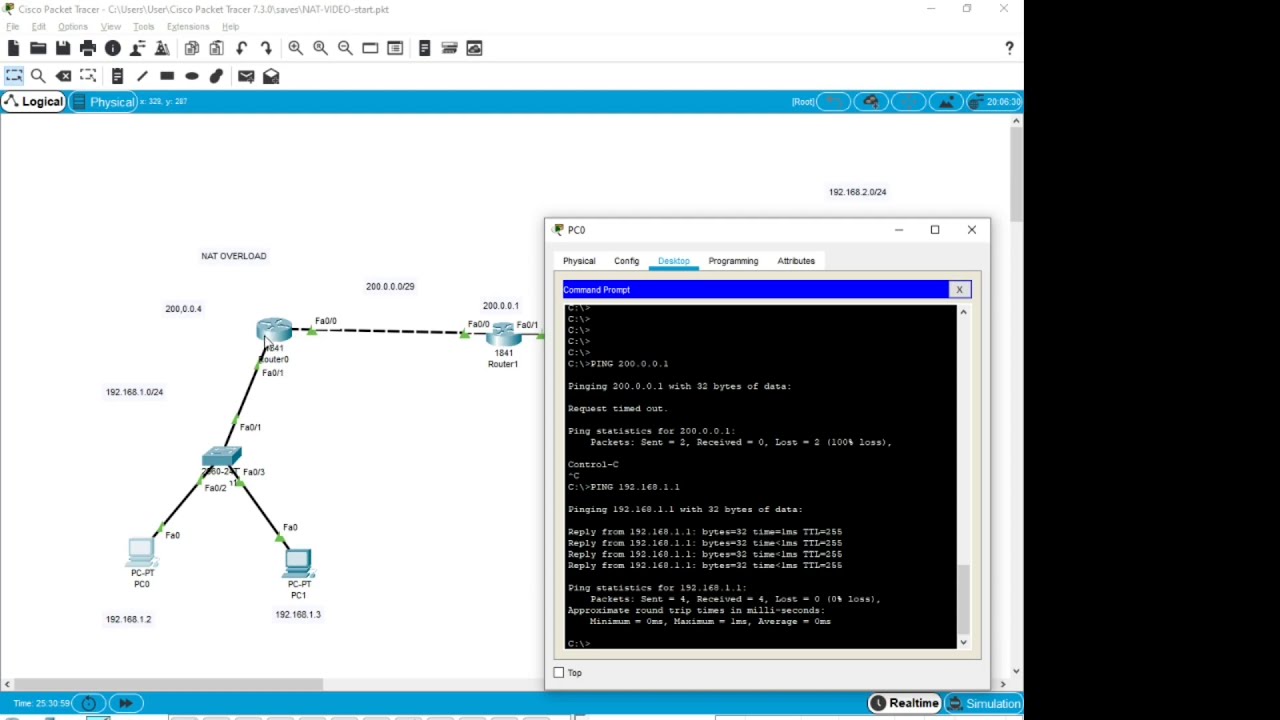1280x720 pixels.
Task: Click the 192.168.1.0/24 note label
Action: coord(134,392)
